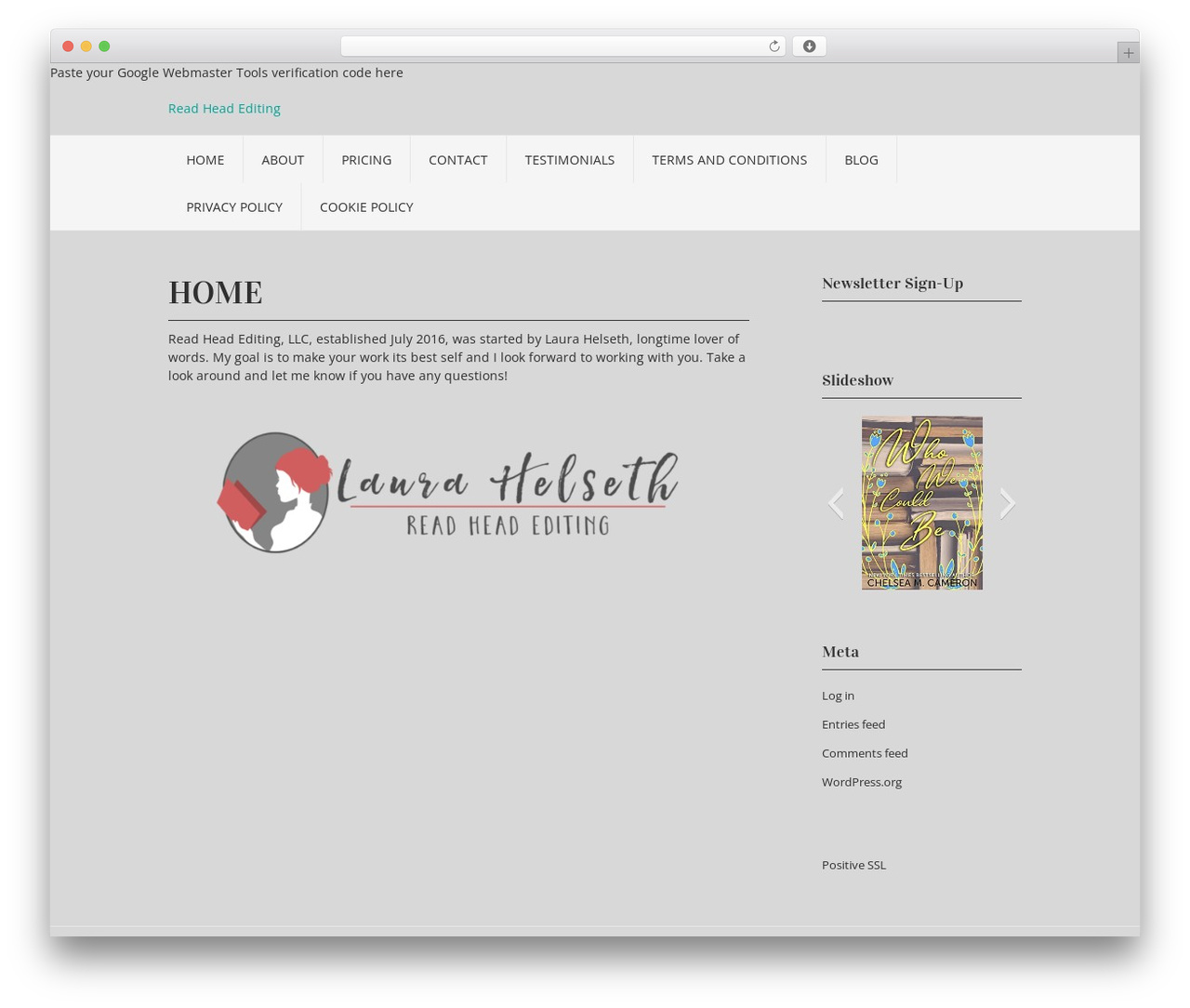Click the Positive SSL link

853,865
